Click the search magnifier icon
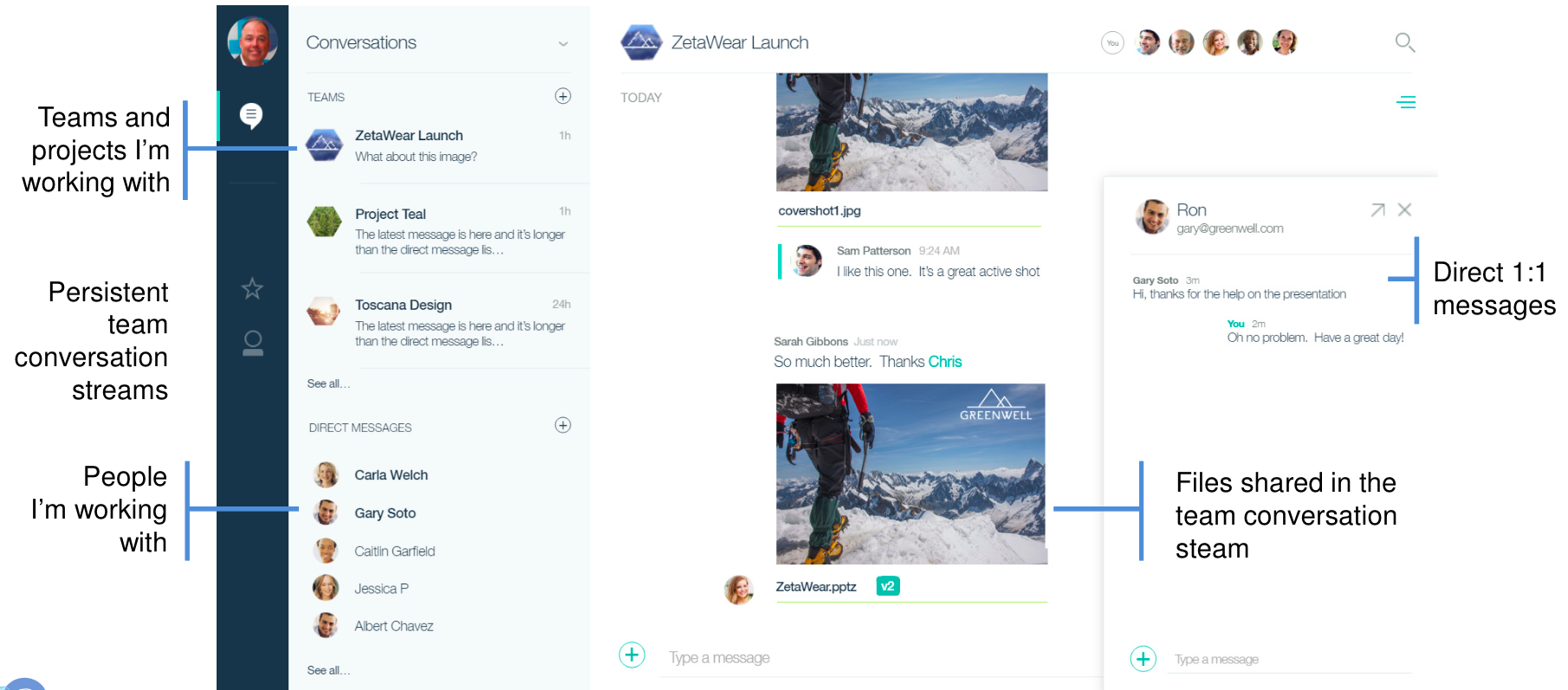Screen dimensions: 1568x690 tap(1404, 42)
